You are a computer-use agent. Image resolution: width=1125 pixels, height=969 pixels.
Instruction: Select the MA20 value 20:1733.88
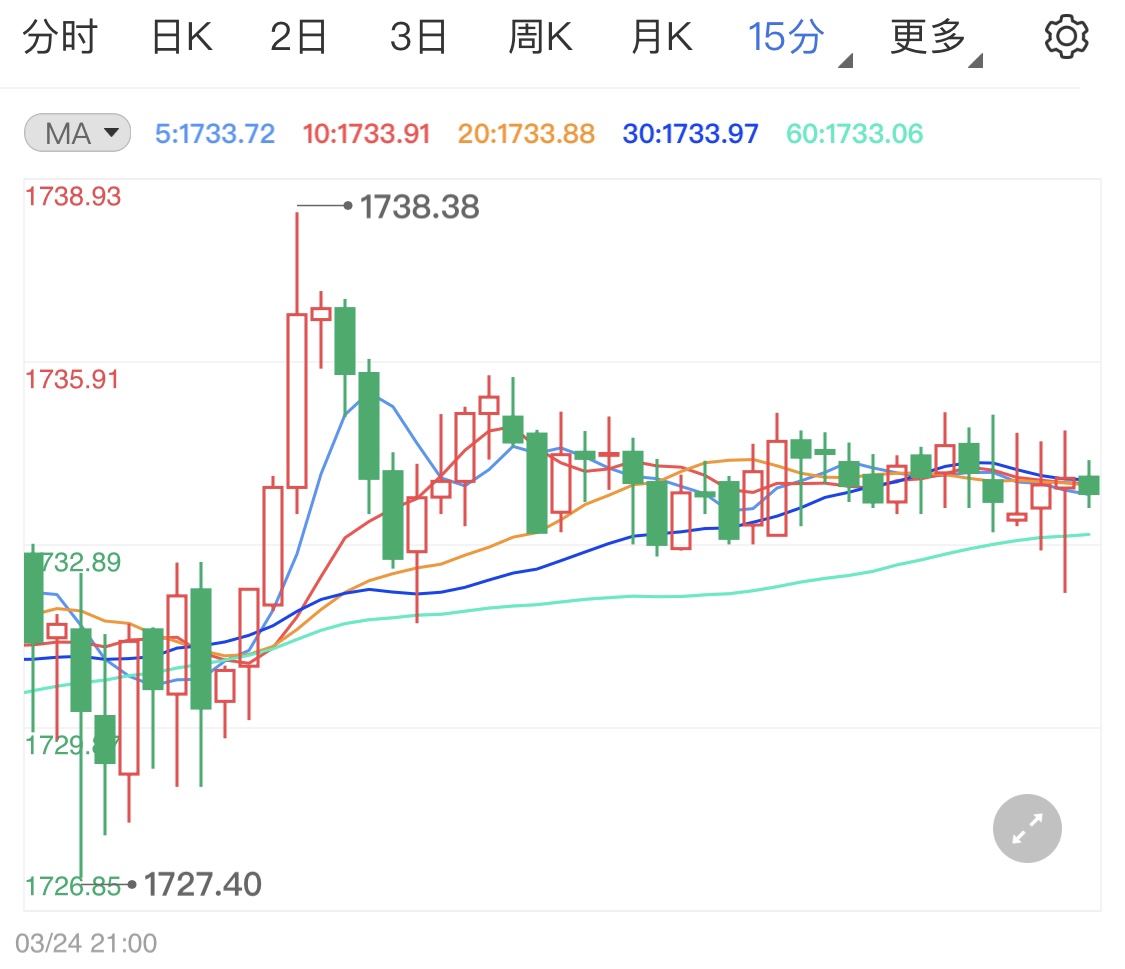[x=526, y=133]
